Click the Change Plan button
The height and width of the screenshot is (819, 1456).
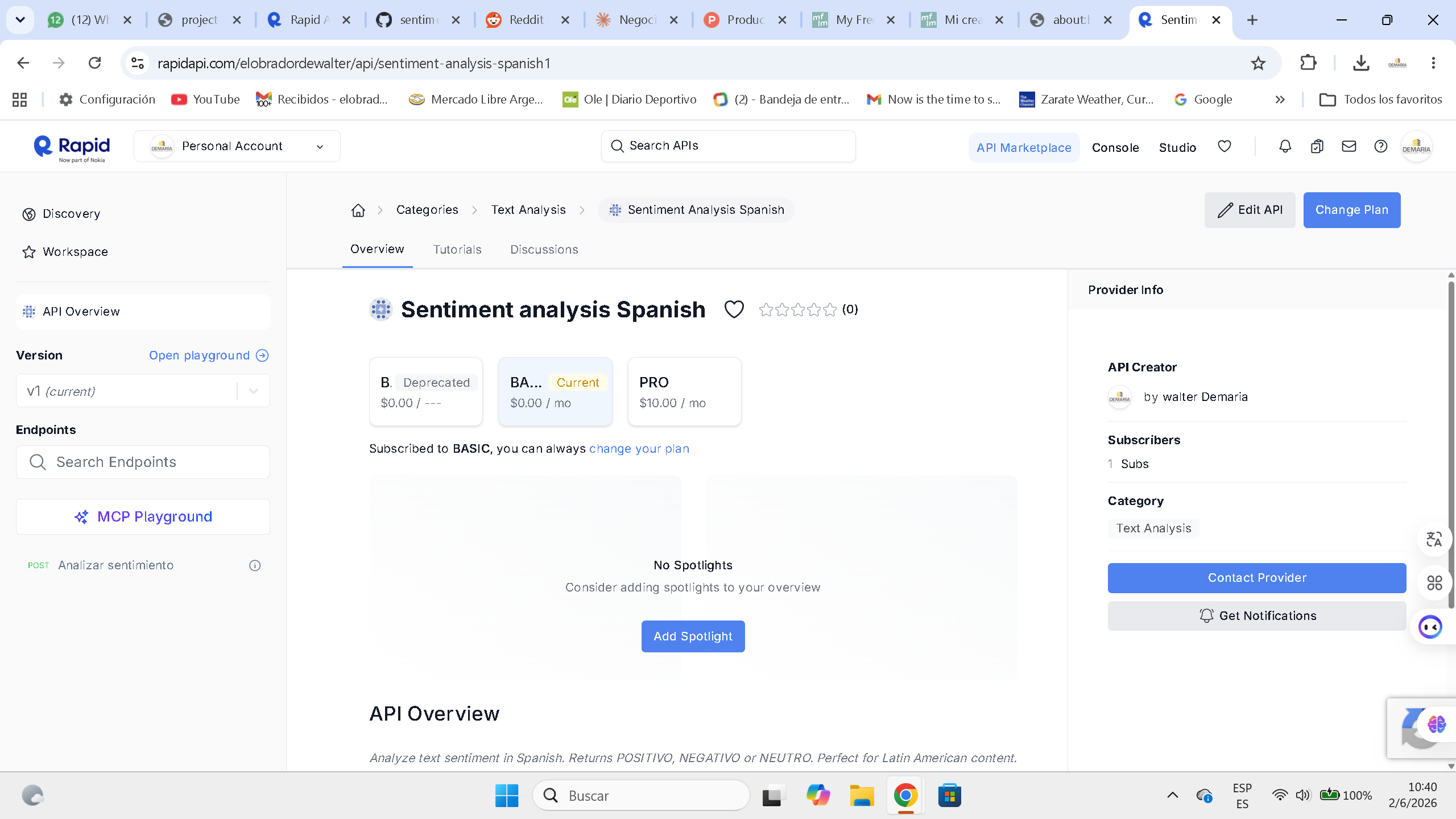(1352, 210)
